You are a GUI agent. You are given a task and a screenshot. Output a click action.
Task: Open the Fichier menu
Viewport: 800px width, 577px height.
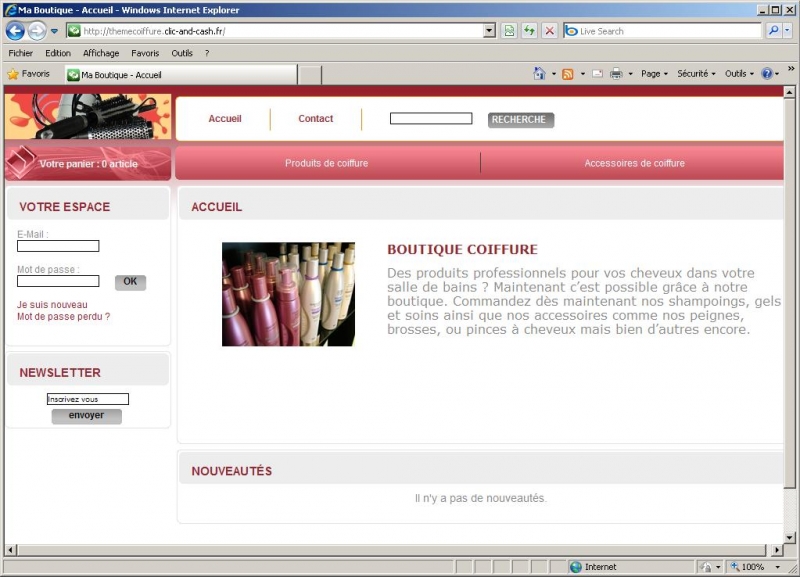point(20,53)
